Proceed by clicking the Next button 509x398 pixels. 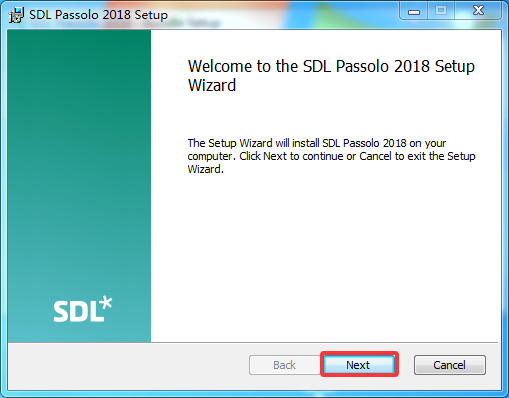[358, 365]
